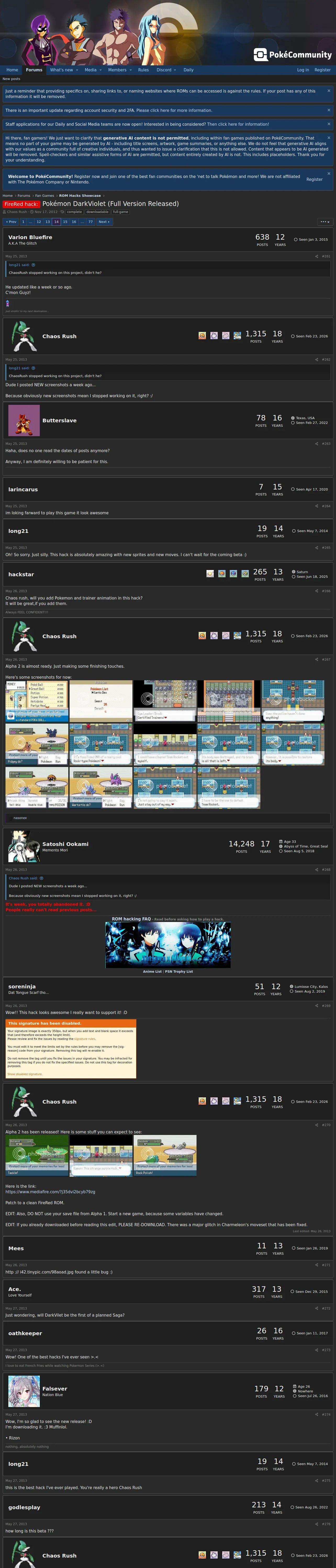Open the mediafire download link
This screenshot has height=1568, width=336.
[51, 1192]
